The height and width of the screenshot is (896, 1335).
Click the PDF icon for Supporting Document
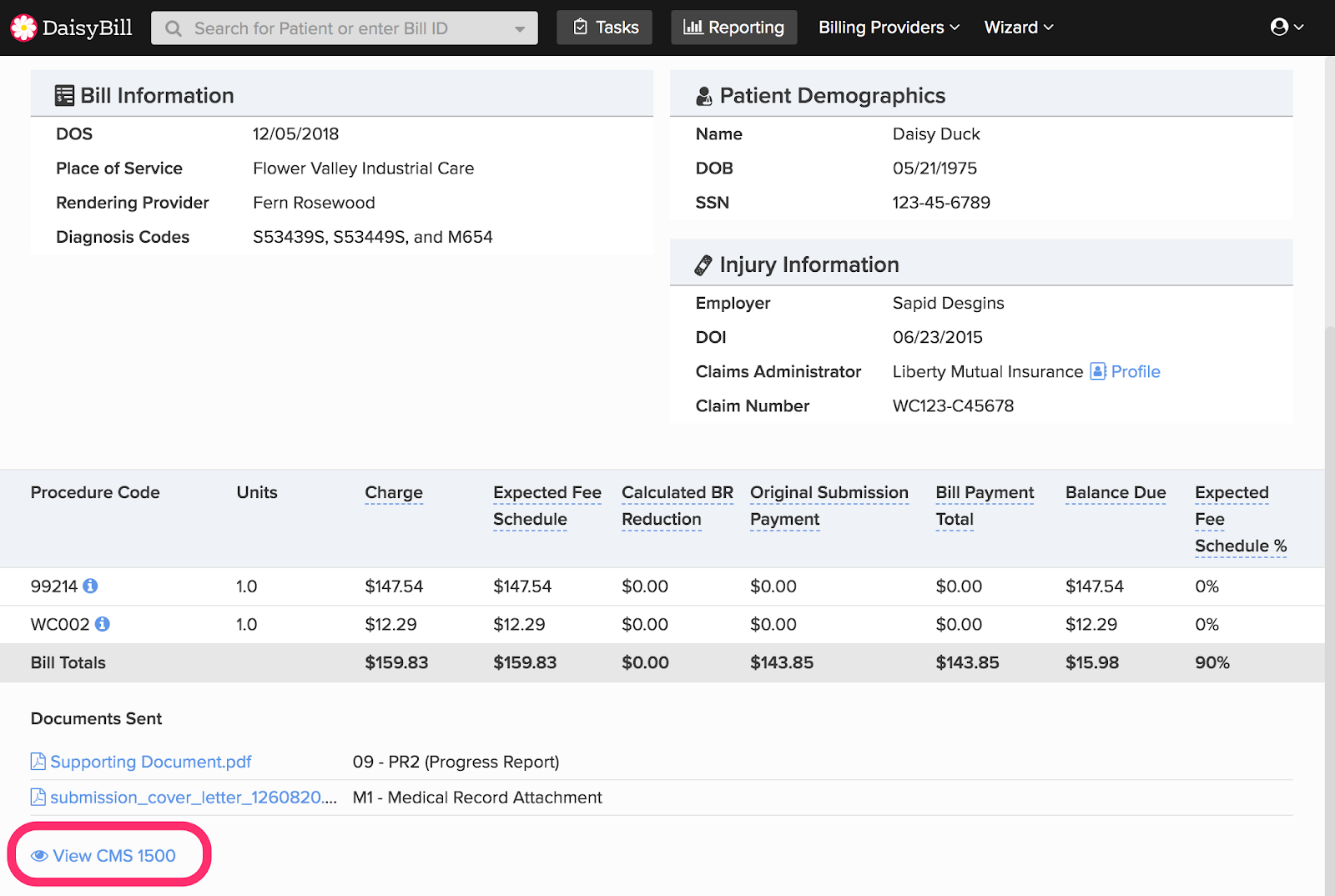(38, 762)
